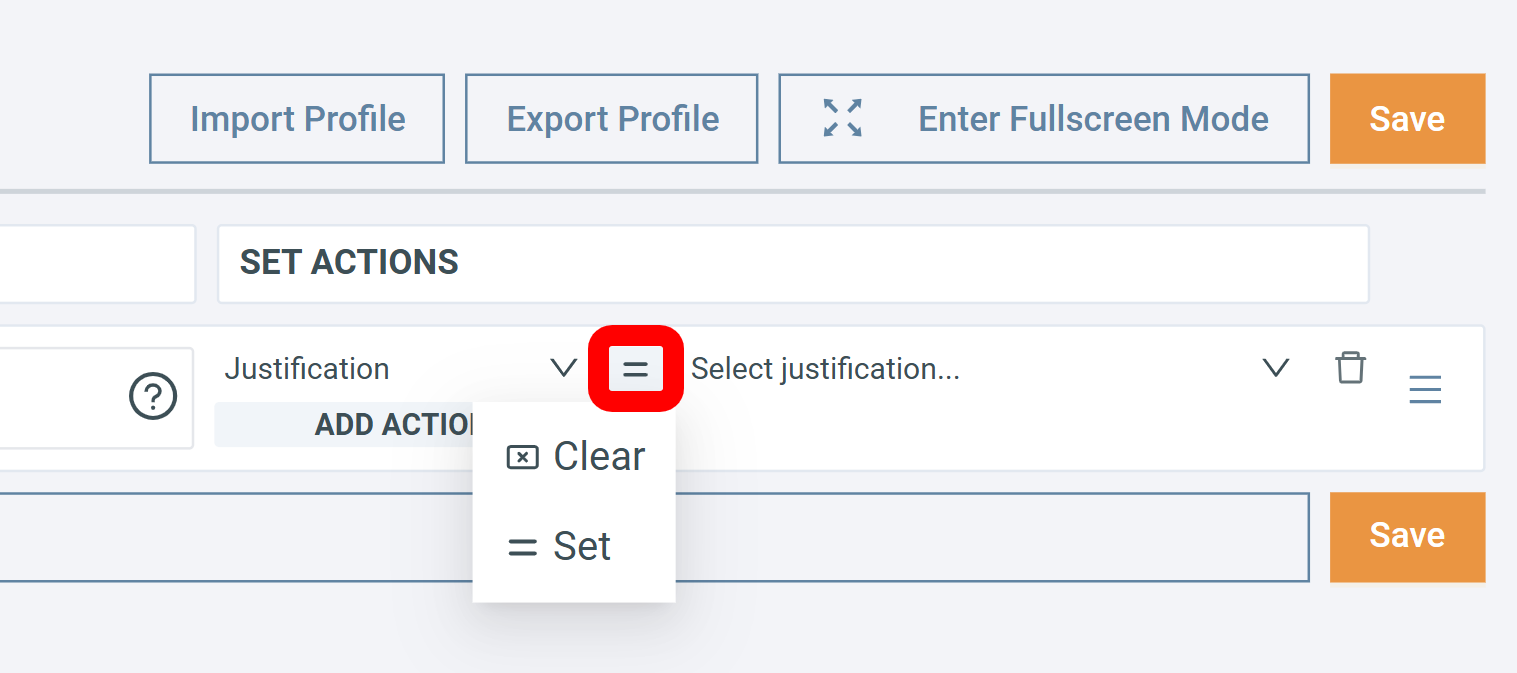This screenshot has height=673, width=1517.
Task: Choose Set from the operator menu
Action: pos(582,547)
